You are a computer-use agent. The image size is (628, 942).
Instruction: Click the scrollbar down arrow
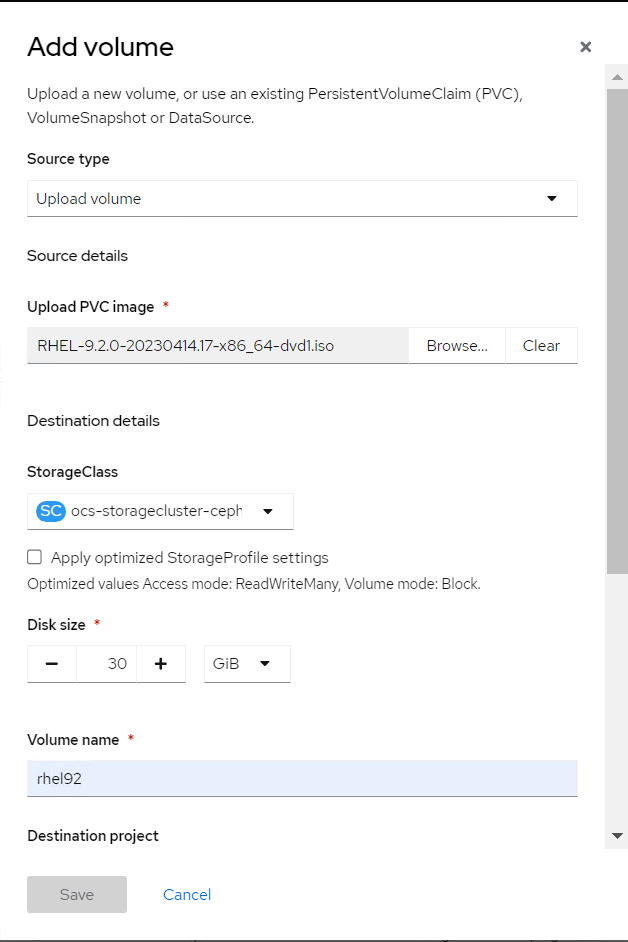(x=617, y=836)
